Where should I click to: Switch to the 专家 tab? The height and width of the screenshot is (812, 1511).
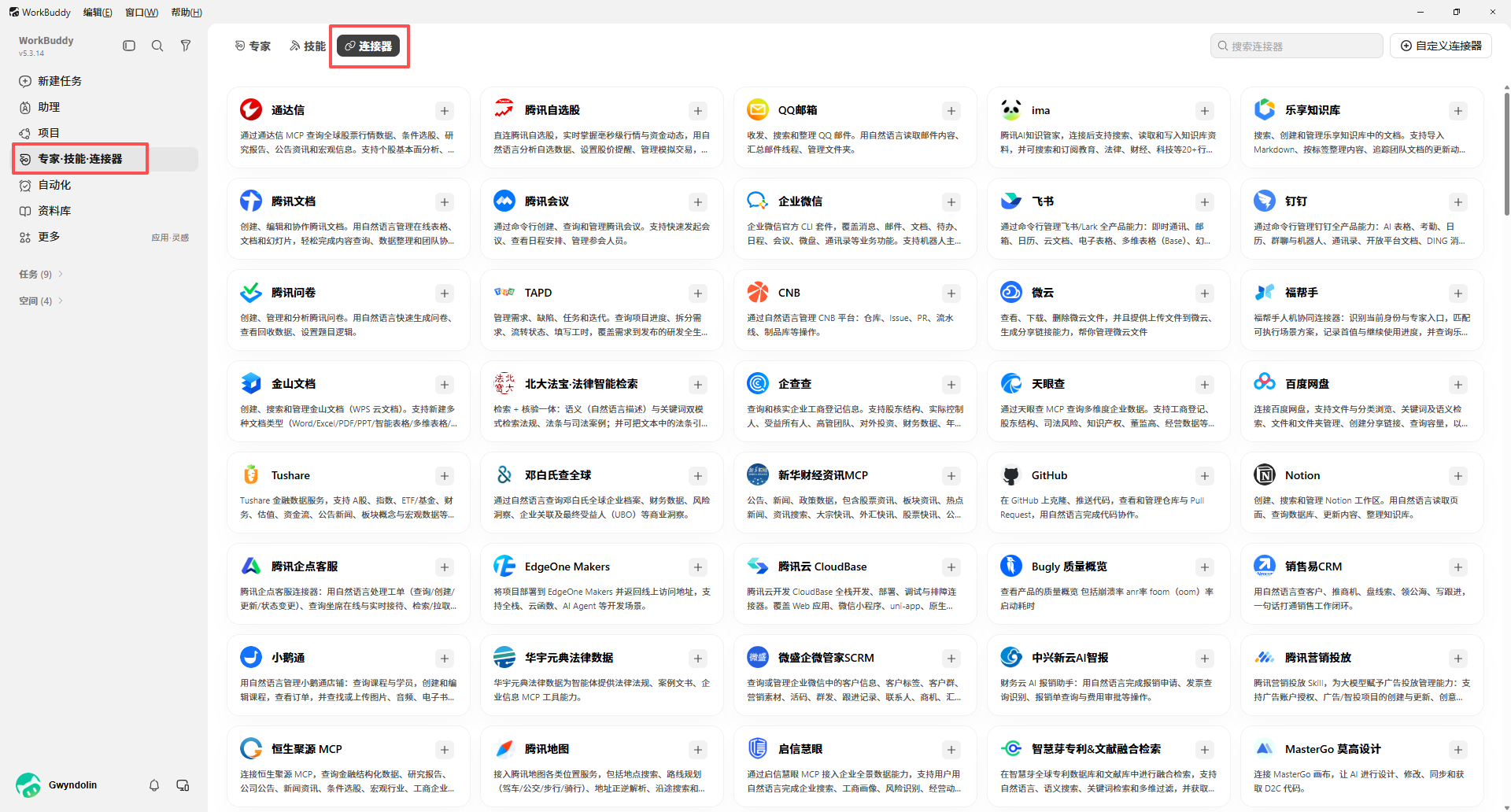pyautogui.click(x=253, y=46)
